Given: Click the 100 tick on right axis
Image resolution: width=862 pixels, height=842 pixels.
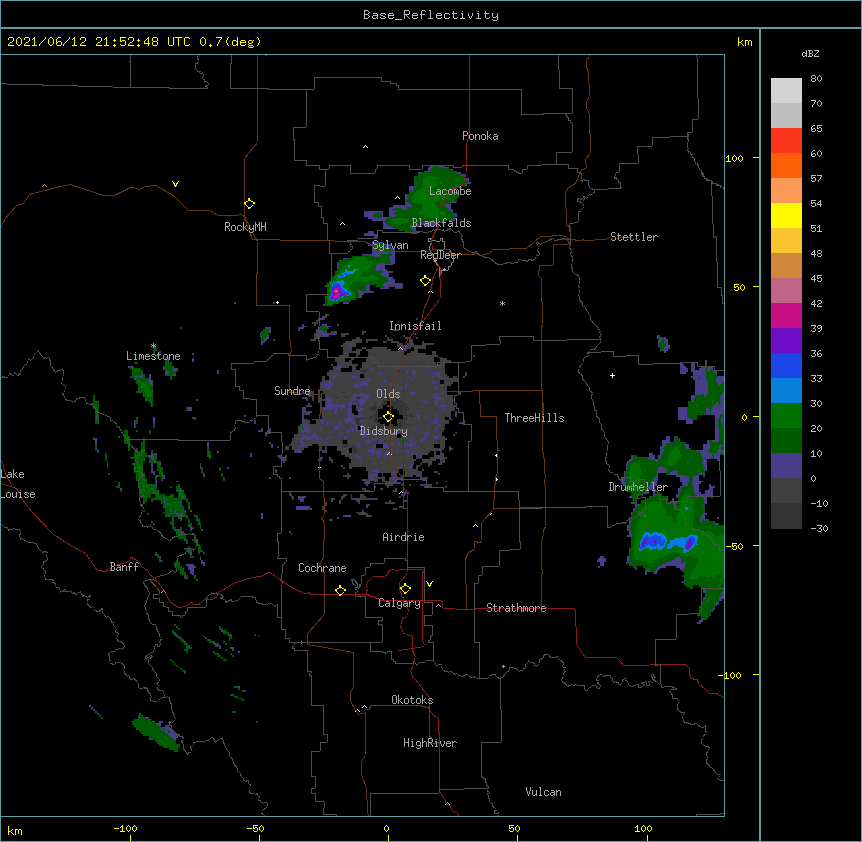Looking at the screenshot, I should tap(734, 159).
